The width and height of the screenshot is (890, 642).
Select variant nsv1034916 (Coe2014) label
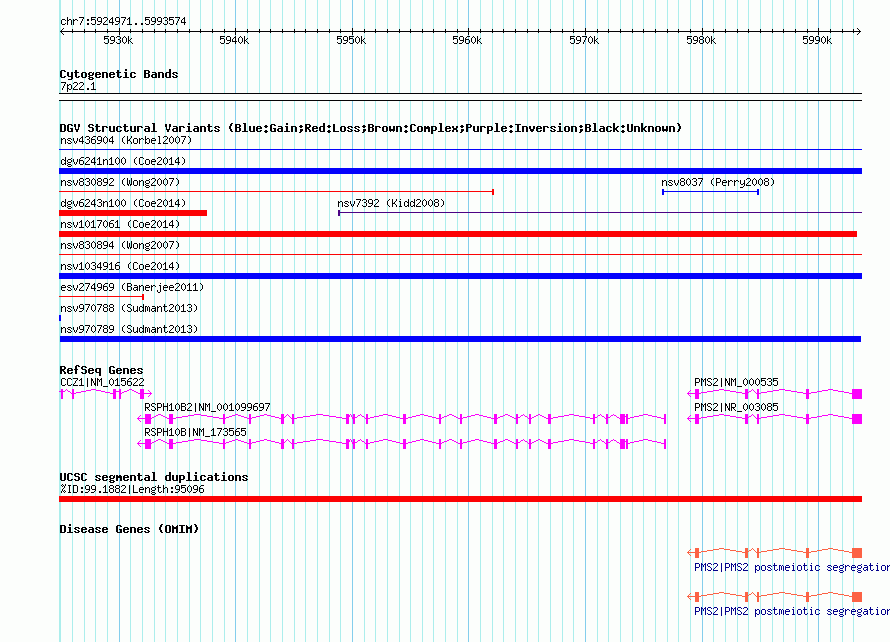tap(120, 266)
